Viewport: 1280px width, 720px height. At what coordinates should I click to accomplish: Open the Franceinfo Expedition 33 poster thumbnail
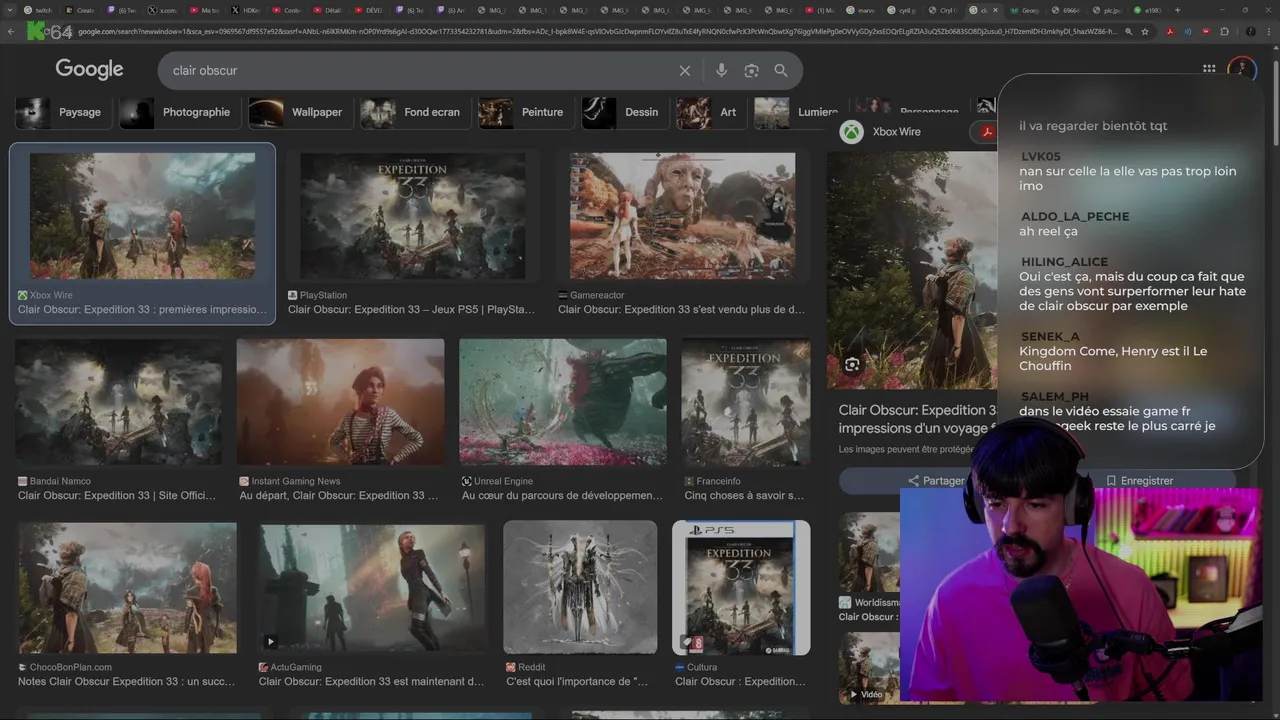746,402
